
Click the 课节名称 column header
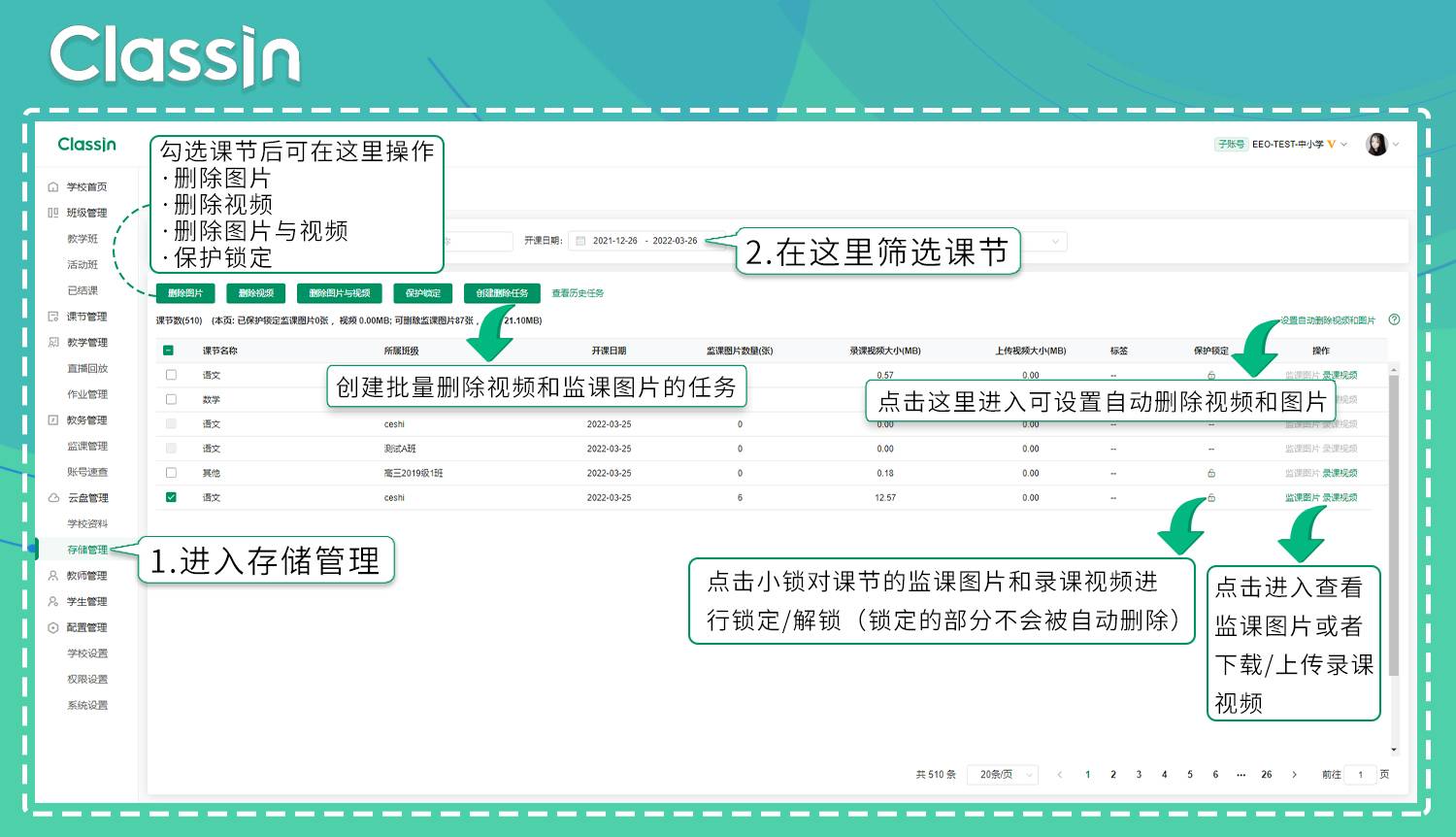pyautogui.click(x=219, y=351)
